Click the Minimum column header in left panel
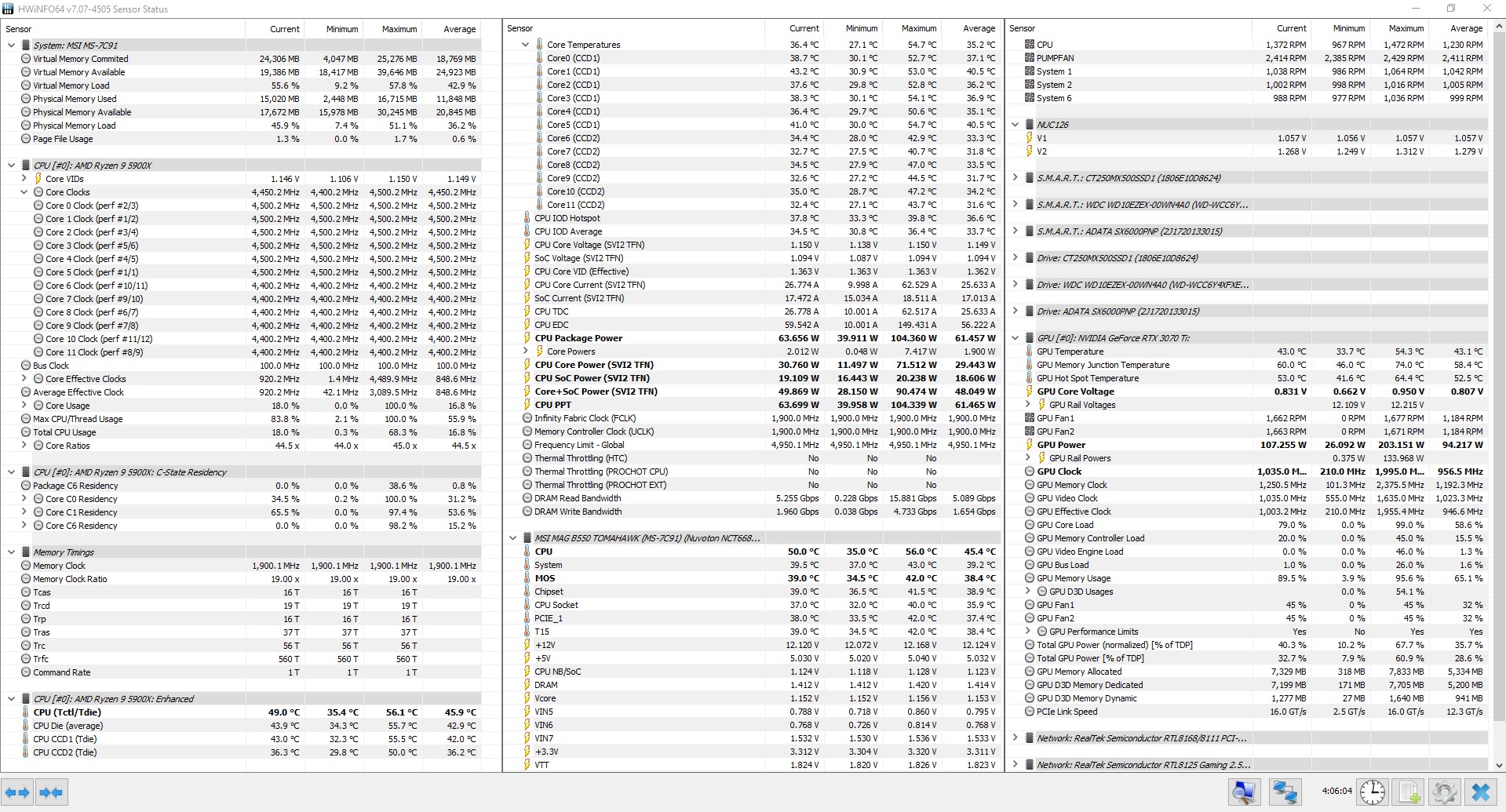Viewport: 1506px width, 812px height. pyautogui.click(x=334, y=29)
